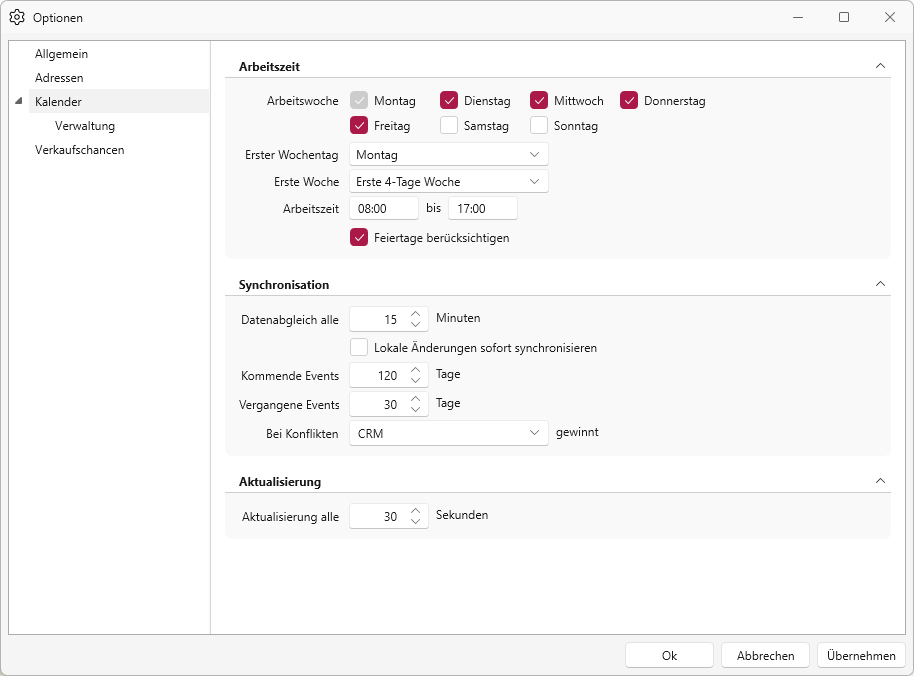Decrease Kommende Events days with down arrow
This screenshot has width=914, height=676.
(x=415, y=381)
